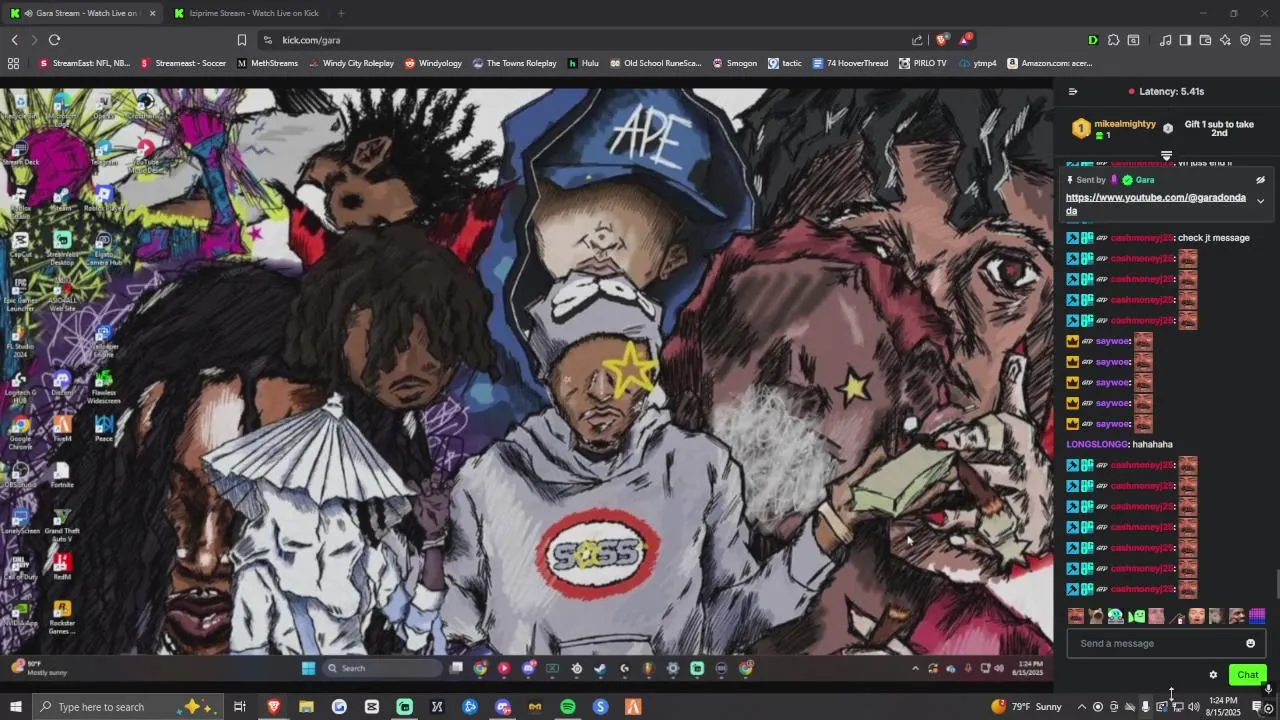1280x720 pixels.
Task: Open the 79°F Sunny weather widget
Action: click(1026, 707)
